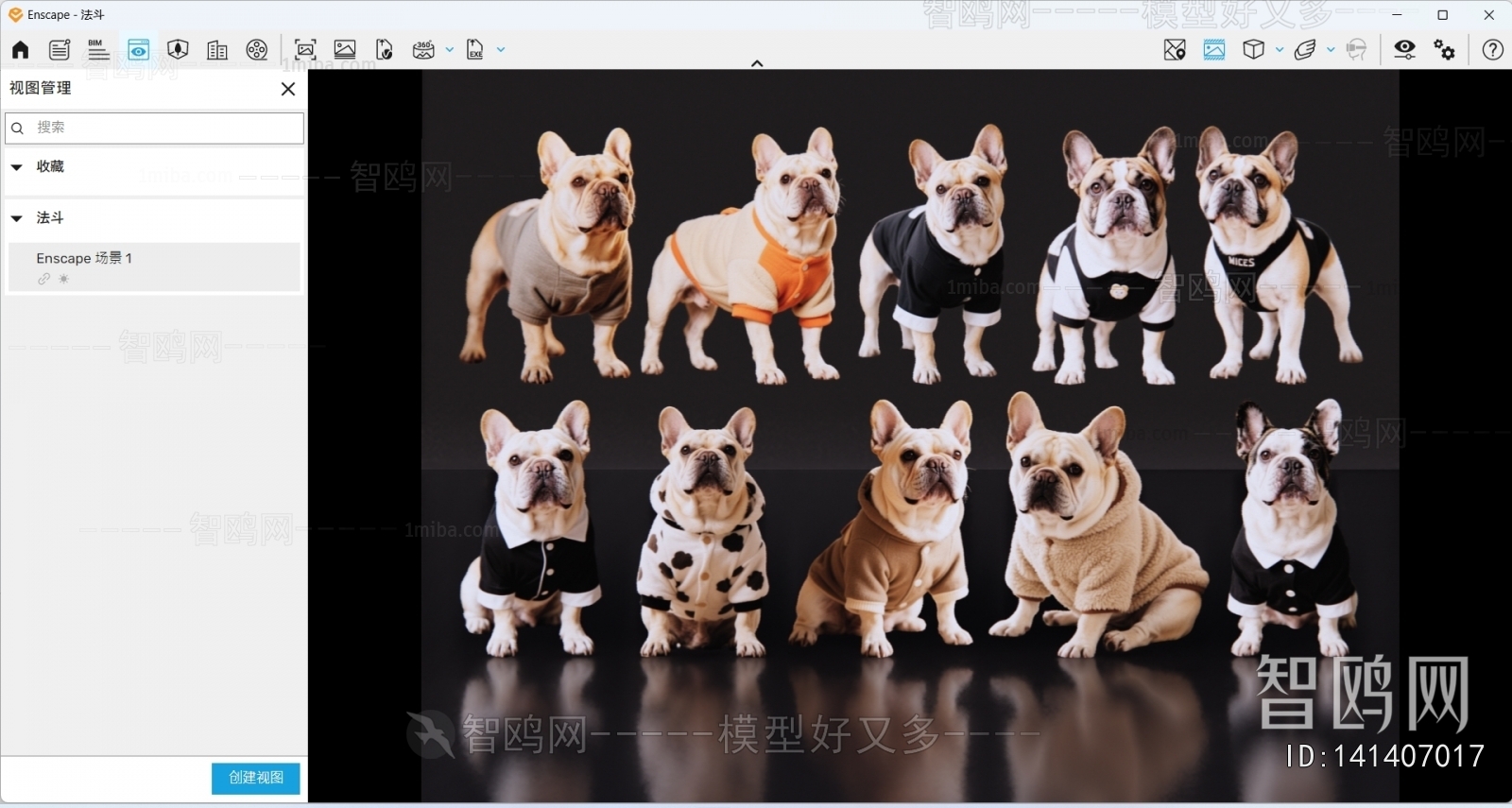Expand the EXE export dropdown arrow

501,50
